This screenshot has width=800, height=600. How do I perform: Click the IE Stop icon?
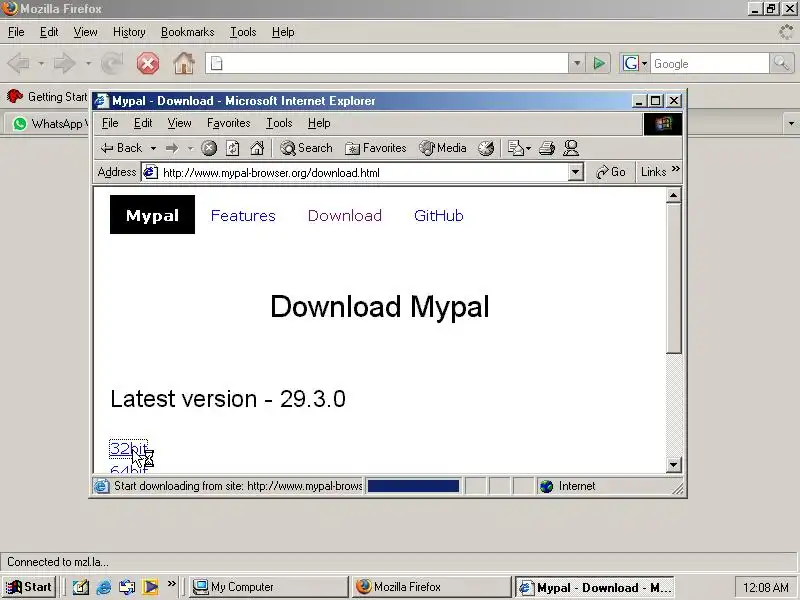click(x=209, y=148)
